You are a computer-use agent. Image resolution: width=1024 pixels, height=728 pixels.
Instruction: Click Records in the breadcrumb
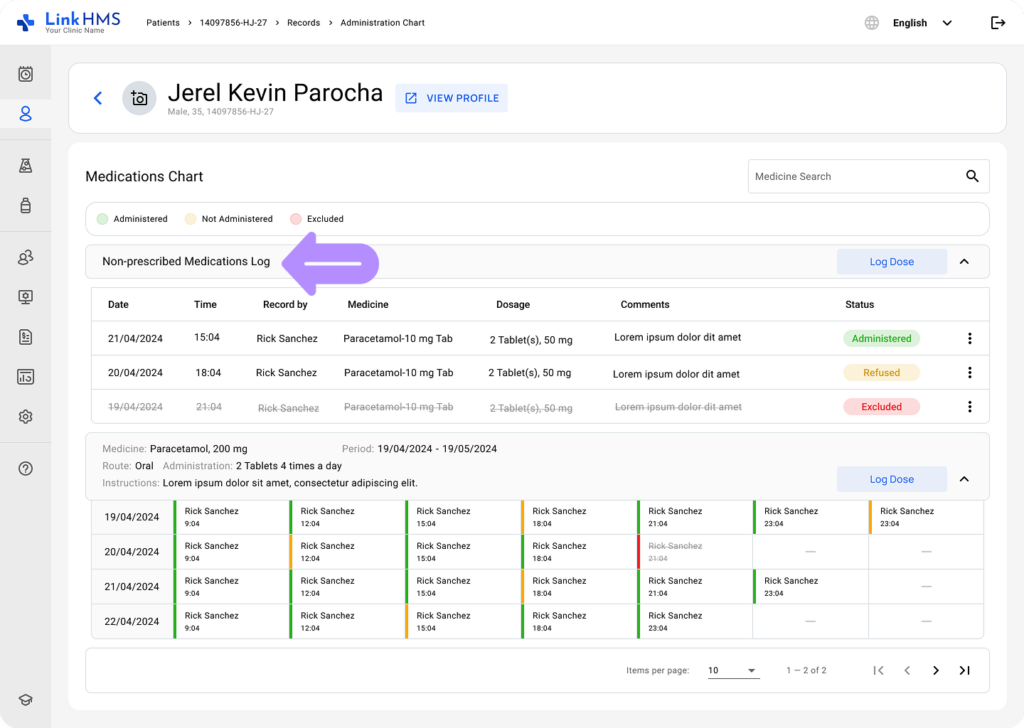click(x=303, y=23)
